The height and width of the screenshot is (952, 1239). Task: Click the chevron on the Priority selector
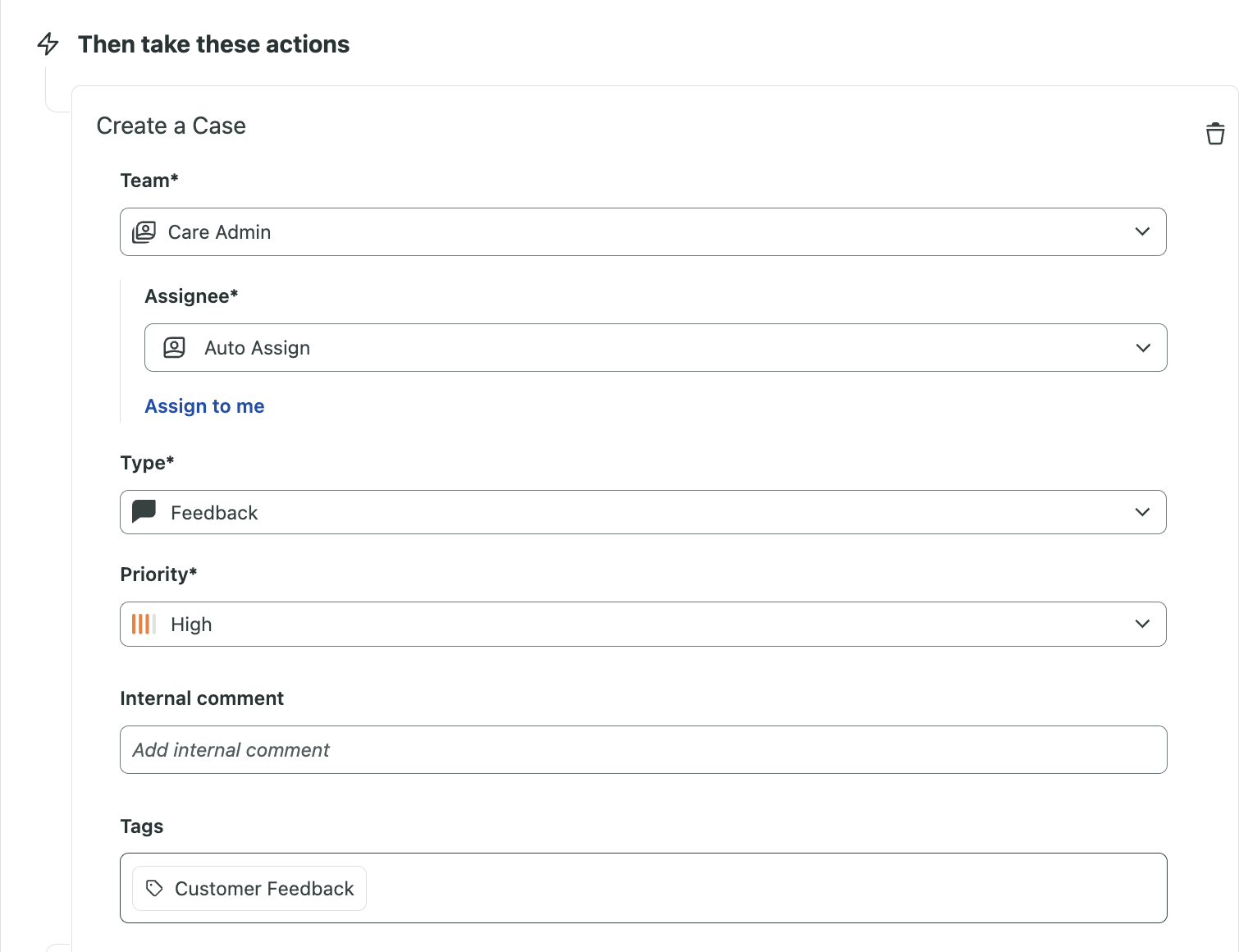[1142, 624]
